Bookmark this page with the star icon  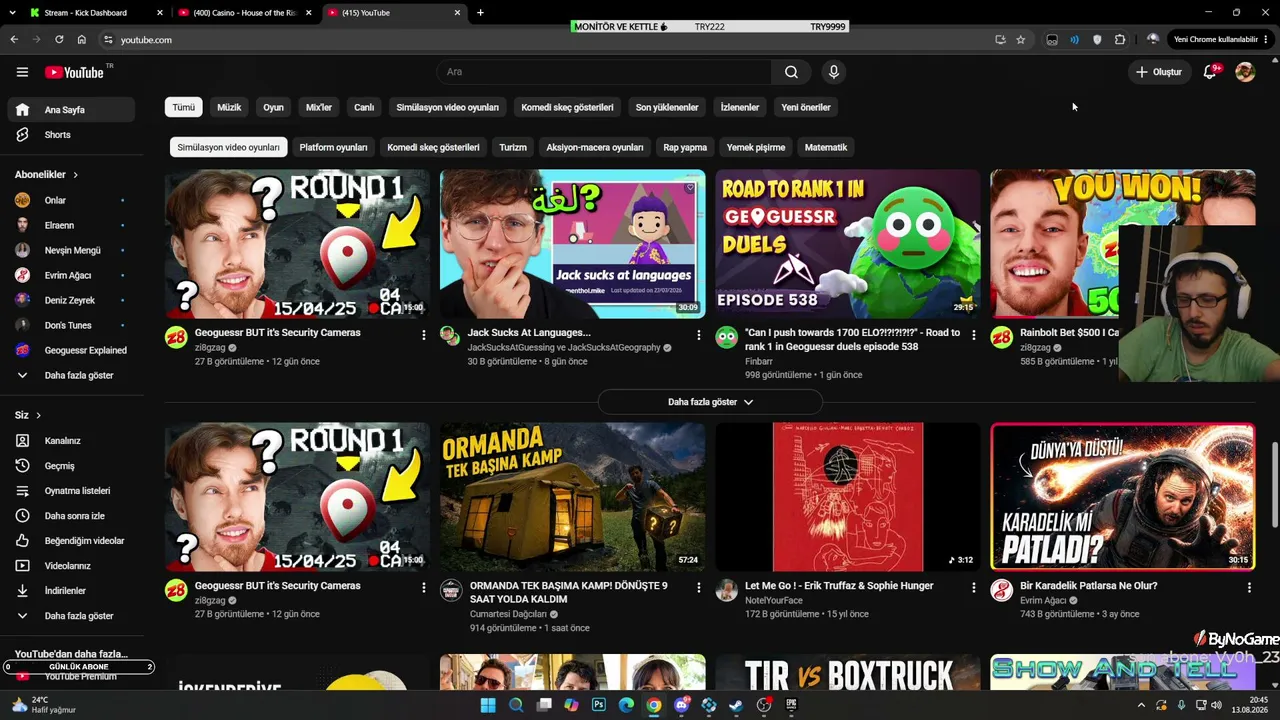pyautogui.click(x=1020, y=40)
